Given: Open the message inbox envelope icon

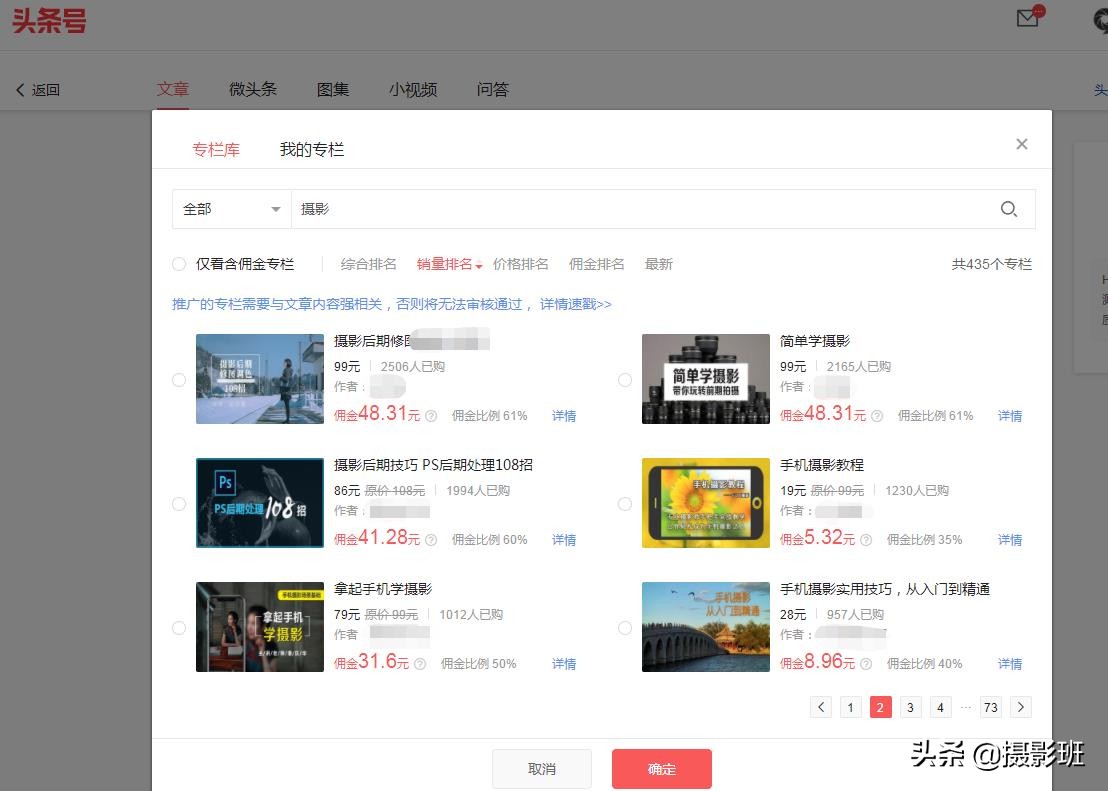Looking at the screenshot, I should [1027, 18].
